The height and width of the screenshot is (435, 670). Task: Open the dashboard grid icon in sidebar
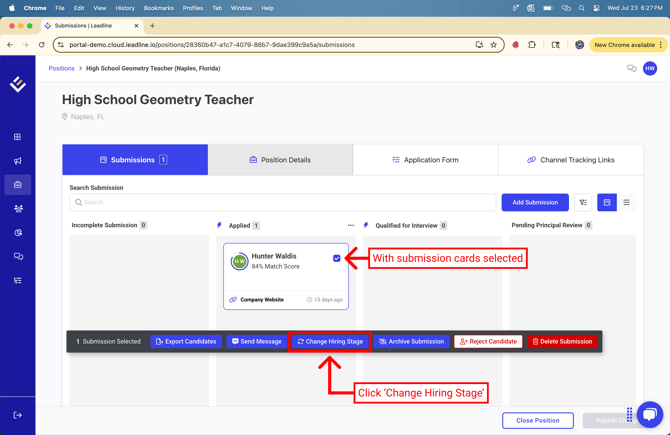[x=18, y=137]
